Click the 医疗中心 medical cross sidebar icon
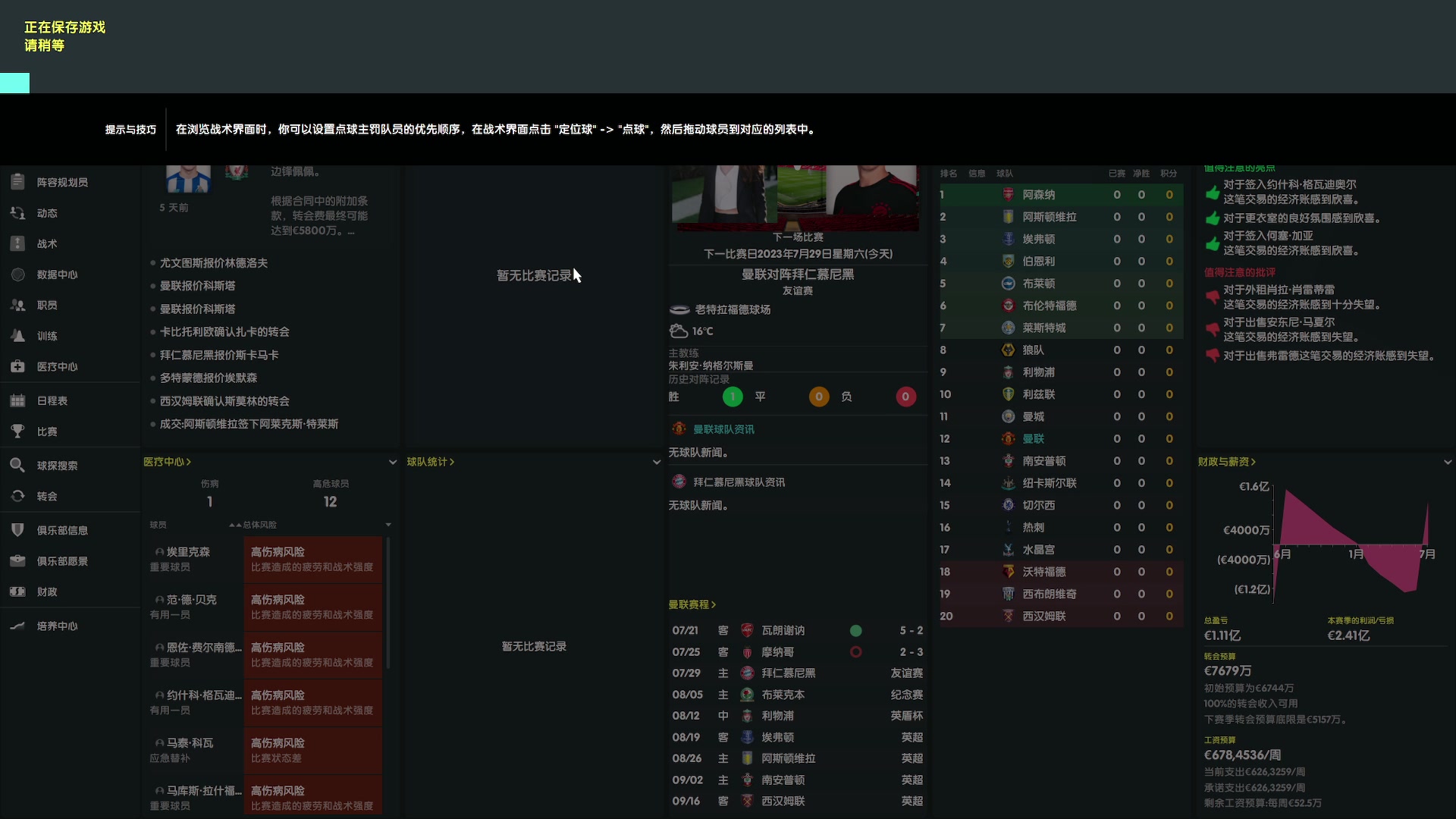The height and width of the screenshot is (819, 1456). coord(17,366)
